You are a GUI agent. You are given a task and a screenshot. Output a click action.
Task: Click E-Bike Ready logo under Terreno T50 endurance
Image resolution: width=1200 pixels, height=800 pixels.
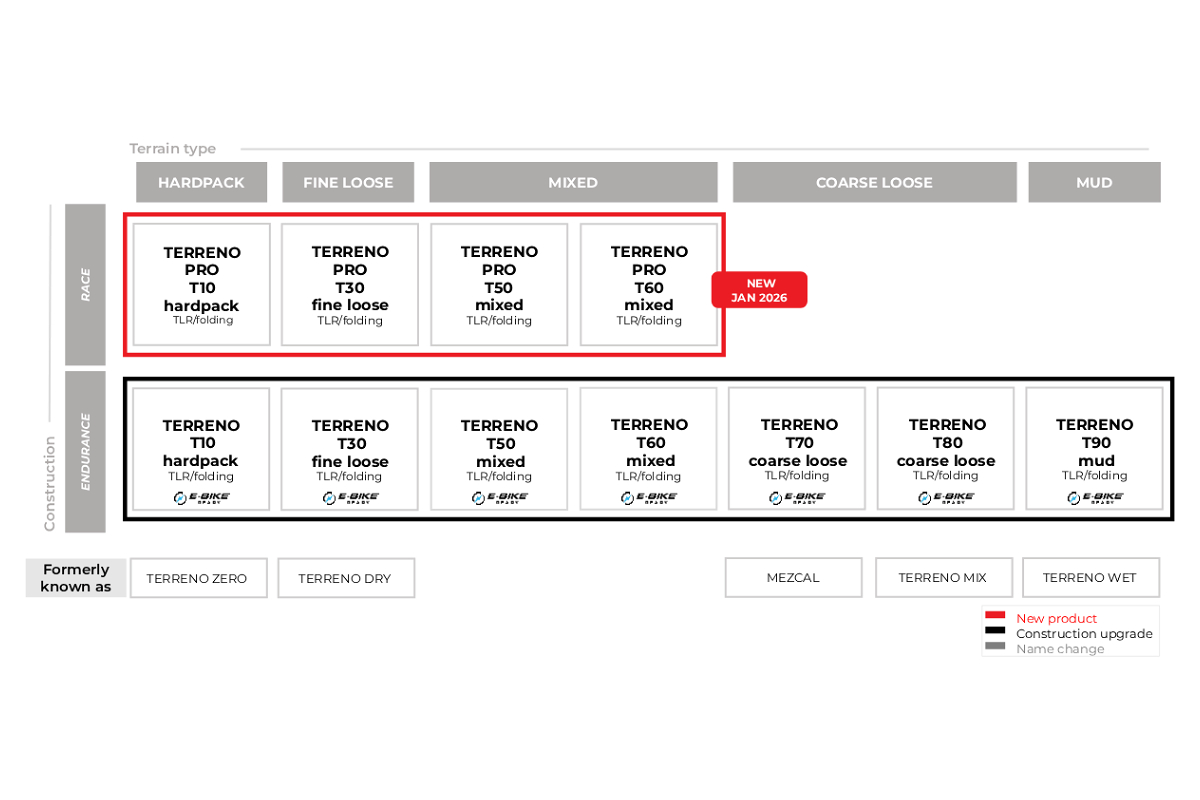499,497
